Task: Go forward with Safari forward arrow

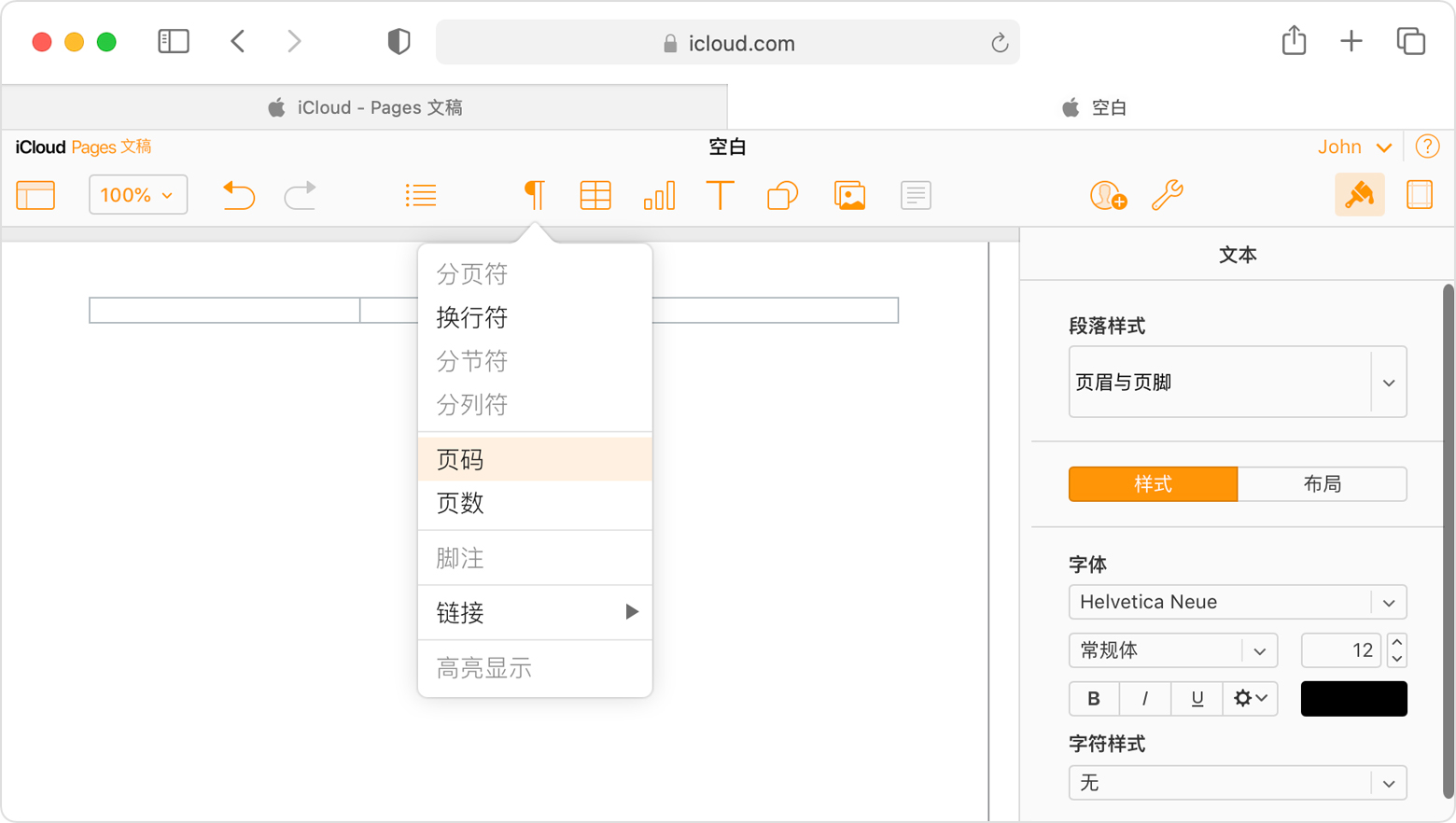Action: point(294,41)
